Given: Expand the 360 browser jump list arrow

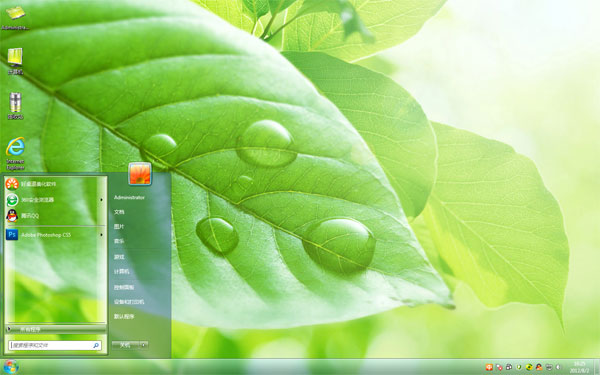Looking at the screenshot, I should point(101,200).
